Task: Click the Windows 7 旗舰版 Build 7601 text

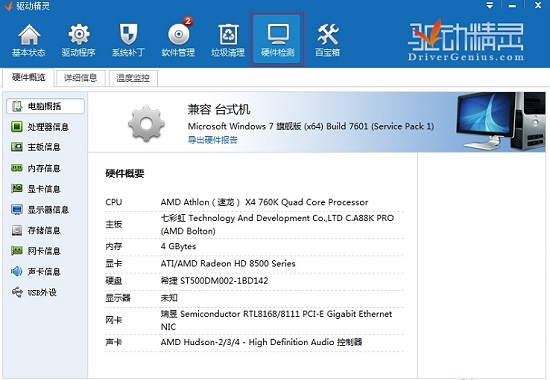Action: [311, 126]
